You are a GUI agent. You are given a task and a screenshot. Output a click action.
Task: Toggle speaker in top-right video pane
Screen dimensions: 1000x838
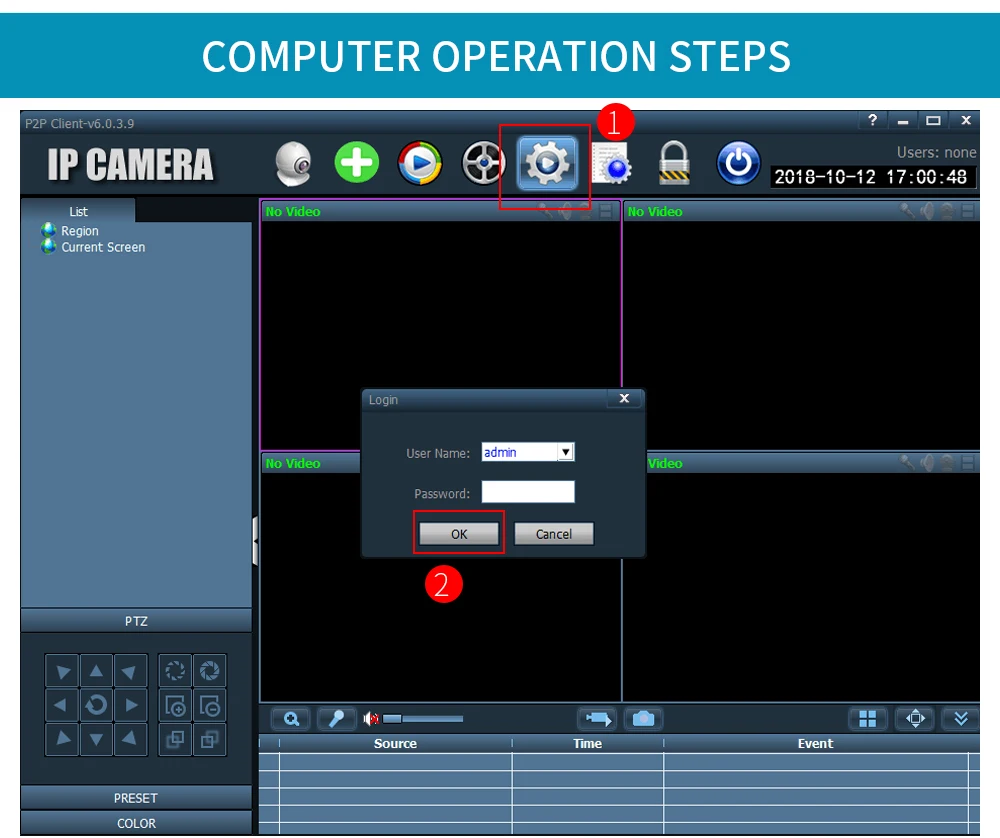tap(927, 210)
